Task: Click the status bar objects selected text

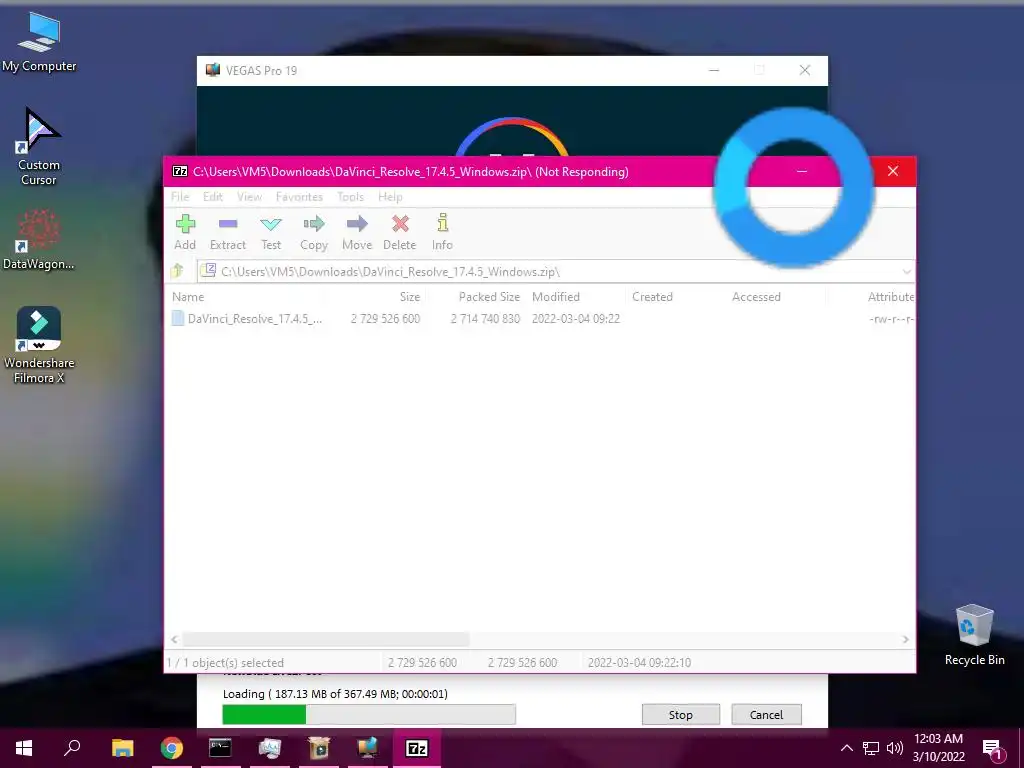Action: tap(225, 662)
